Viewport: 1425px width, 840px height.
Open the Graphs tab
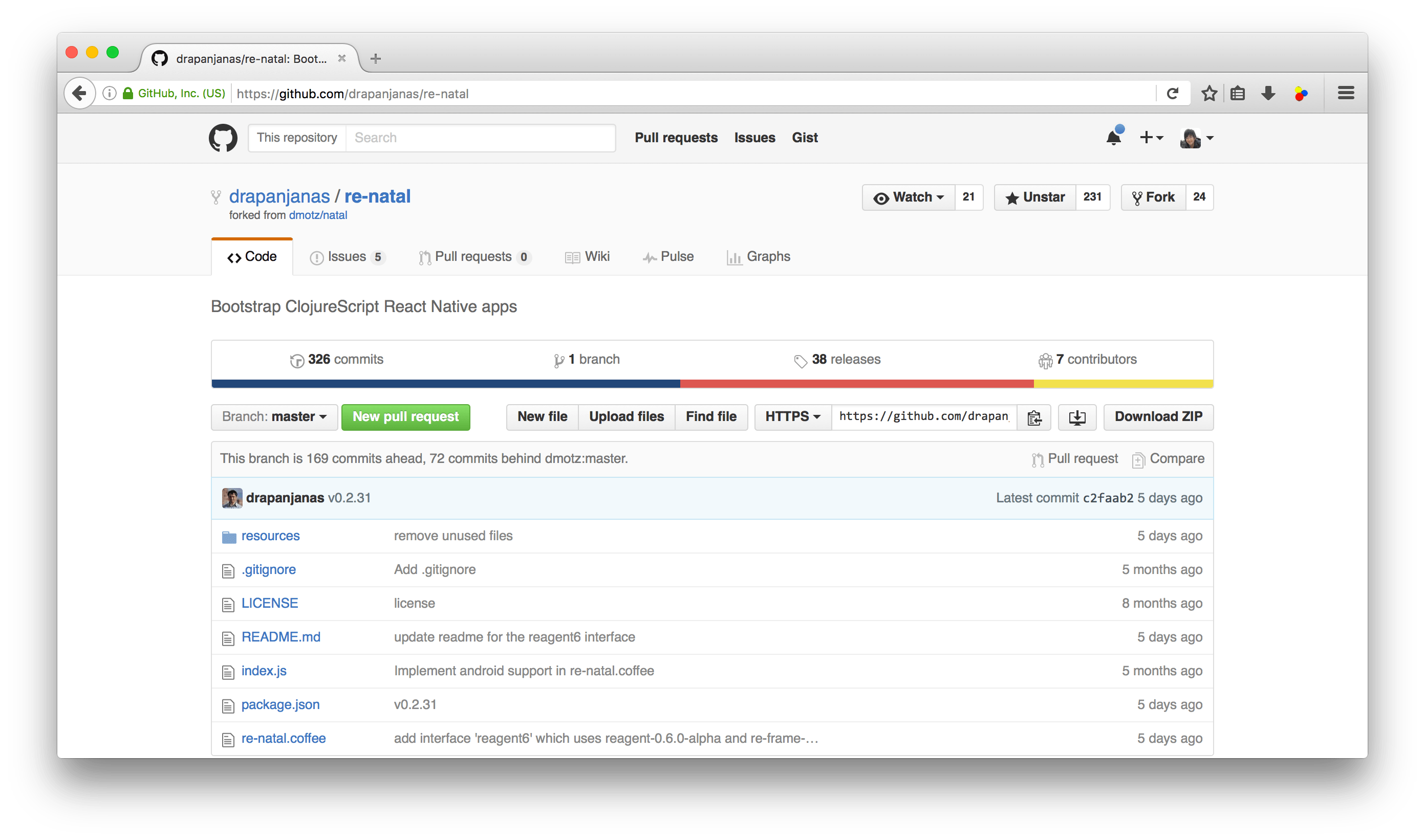759,257
